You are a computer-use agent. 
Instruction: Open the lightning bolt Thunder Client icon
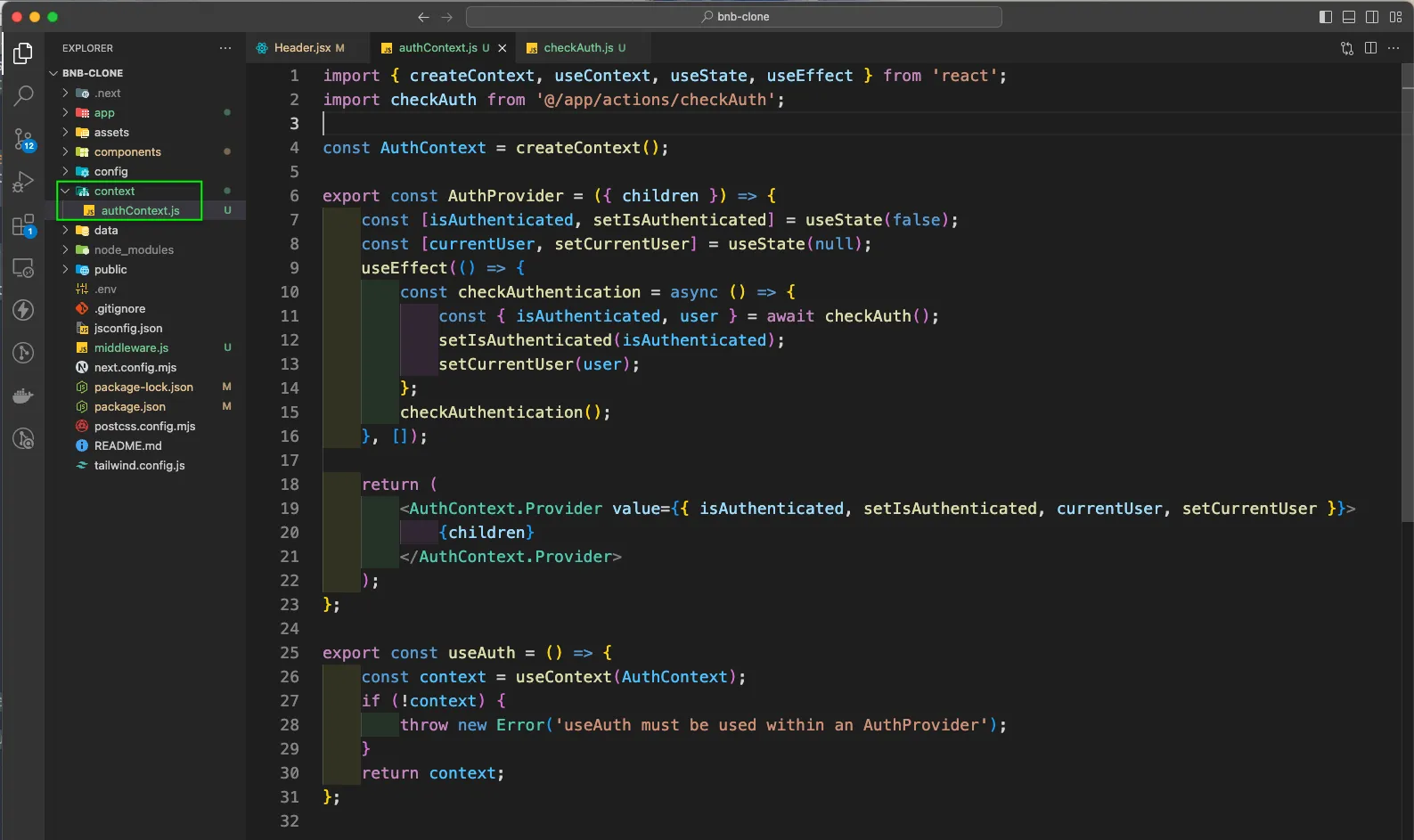[x=23, y=310]
